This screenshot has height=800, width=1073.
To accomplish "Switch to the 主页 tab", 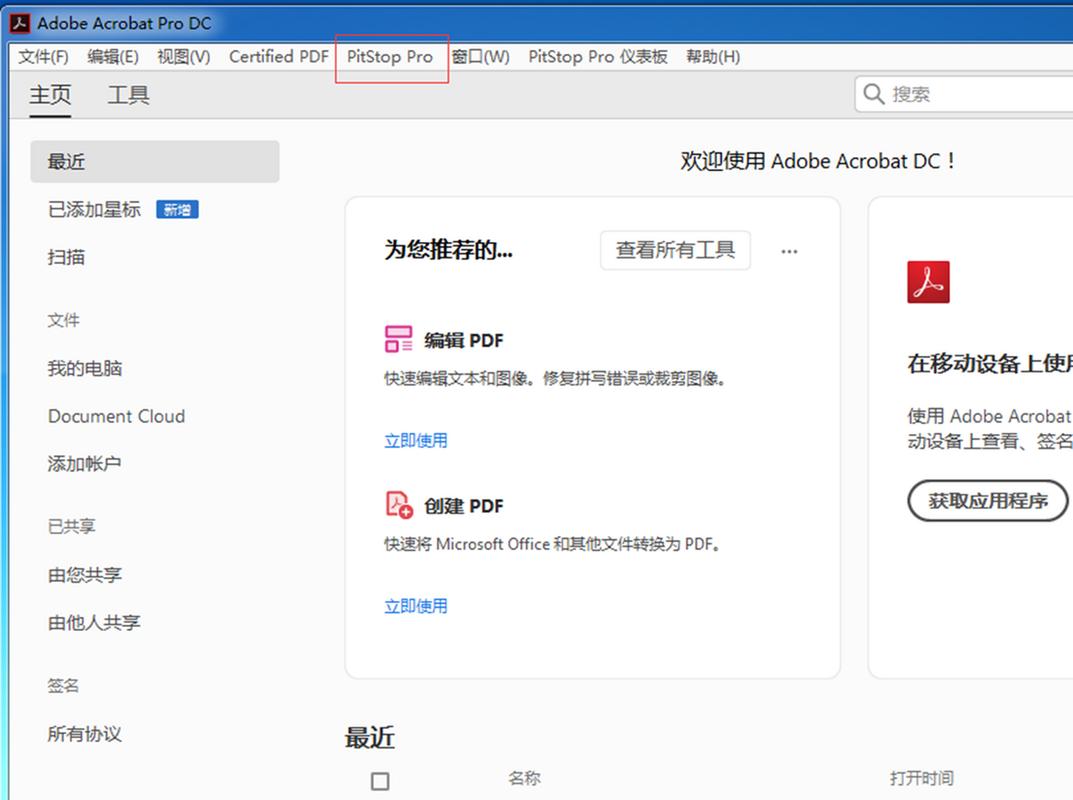I will 50,94.
